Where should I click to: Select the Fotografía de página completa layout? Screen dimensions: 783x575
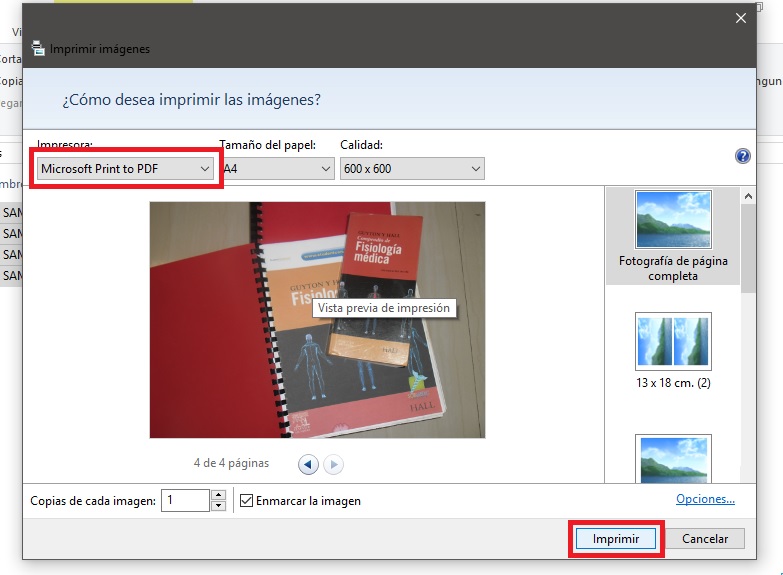[x=673, y=236]
